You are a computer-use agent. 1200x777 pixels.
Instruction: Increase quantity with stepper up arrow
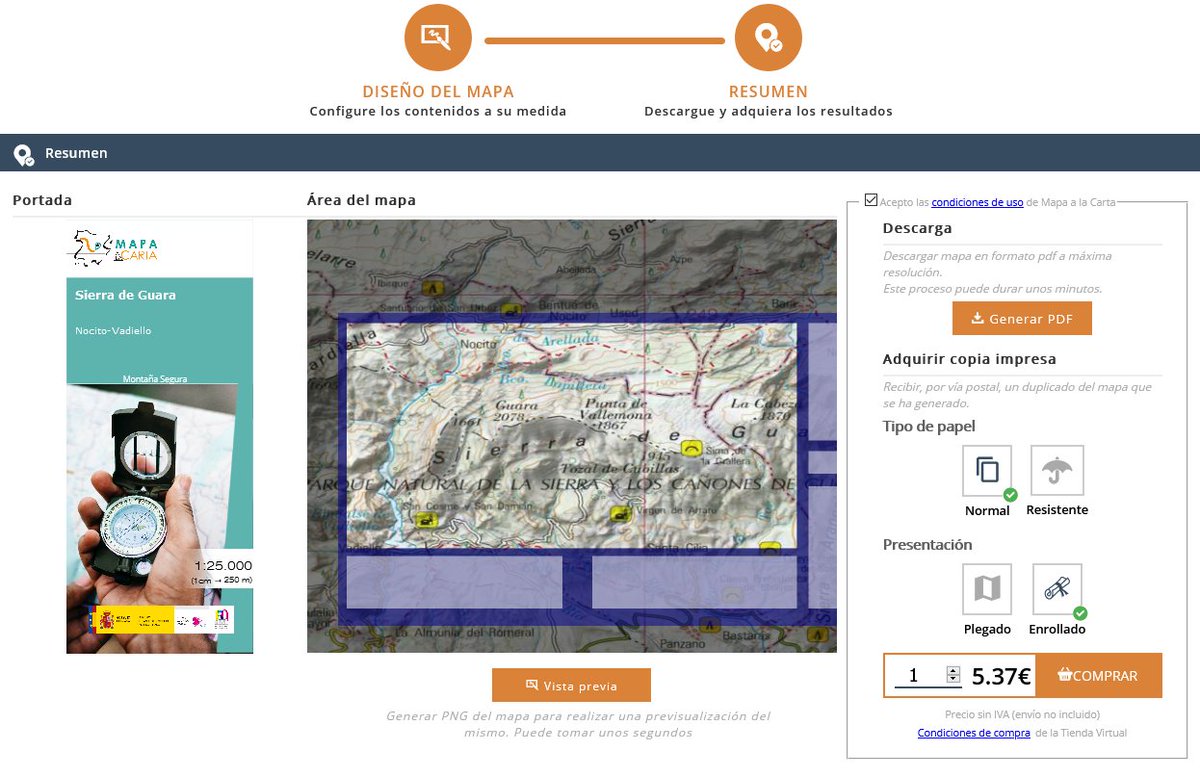[953, 671]
